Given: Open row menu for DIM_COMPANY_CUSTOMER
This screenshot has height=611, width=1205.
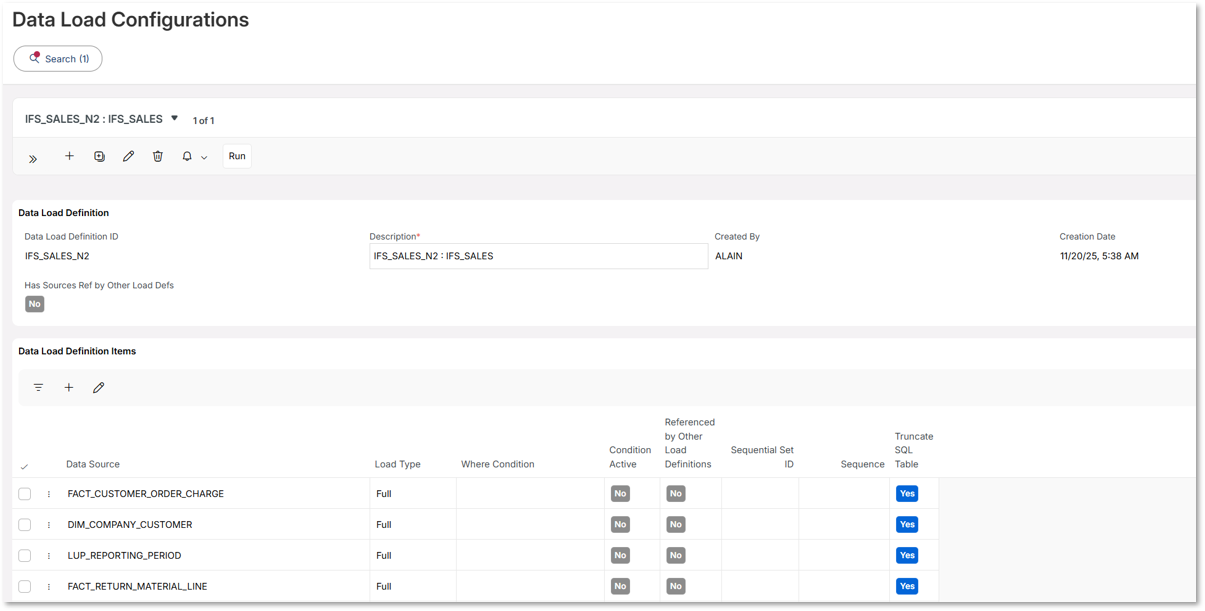Looking at the screenshot, I should [x=49, y=525].
